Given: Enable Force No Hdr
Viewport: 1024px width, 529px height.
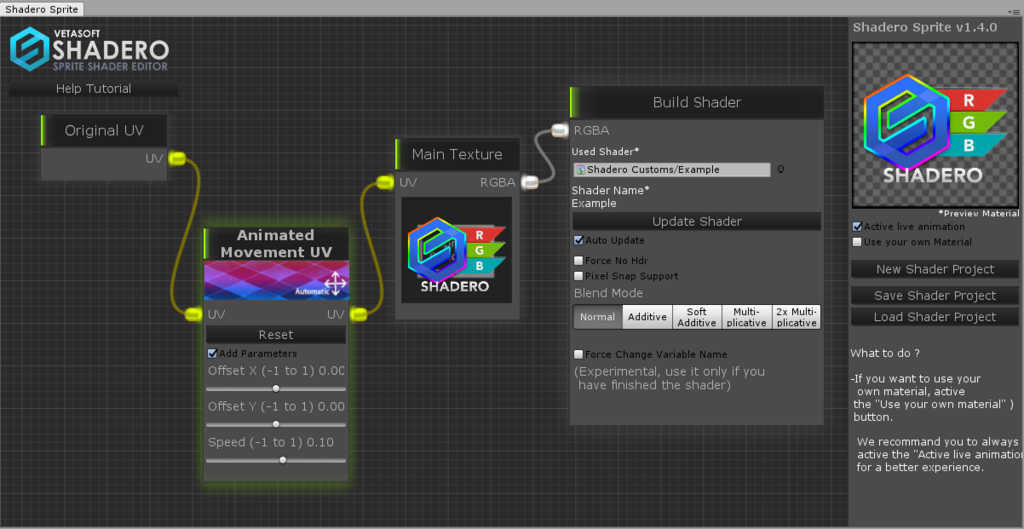Looking at the screenshot, I should [579, 261].
